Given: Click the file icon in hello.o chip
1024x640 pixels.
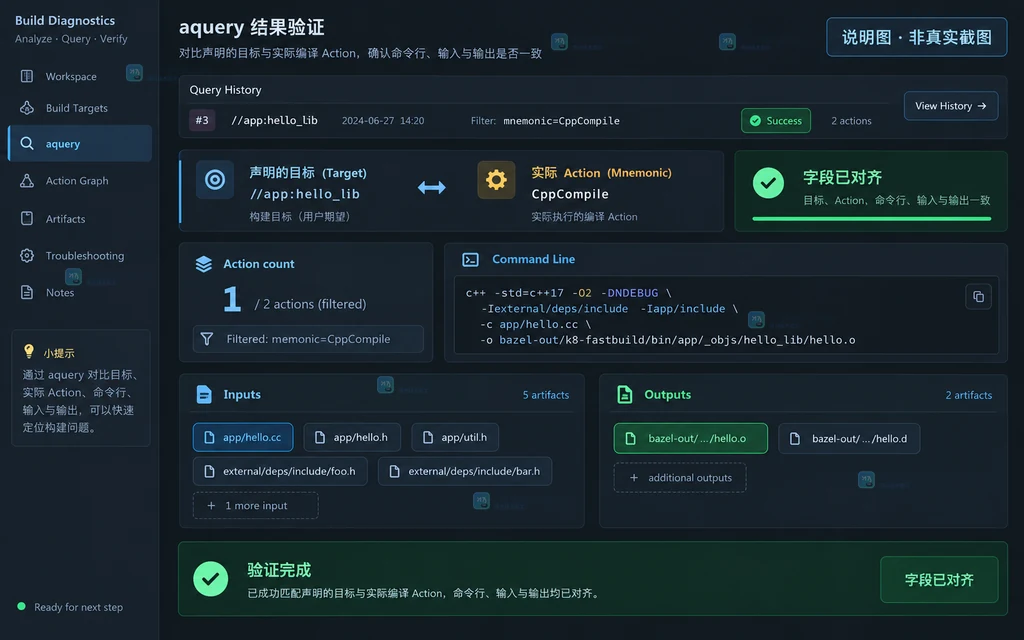Looking at the screenshot, I should 630,438.
